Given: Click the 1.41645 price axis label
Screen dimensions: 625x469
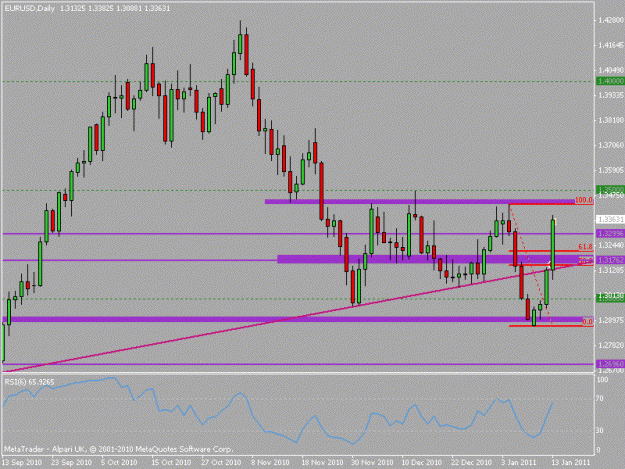Looking at the screenshot, I should coord(611,45).
